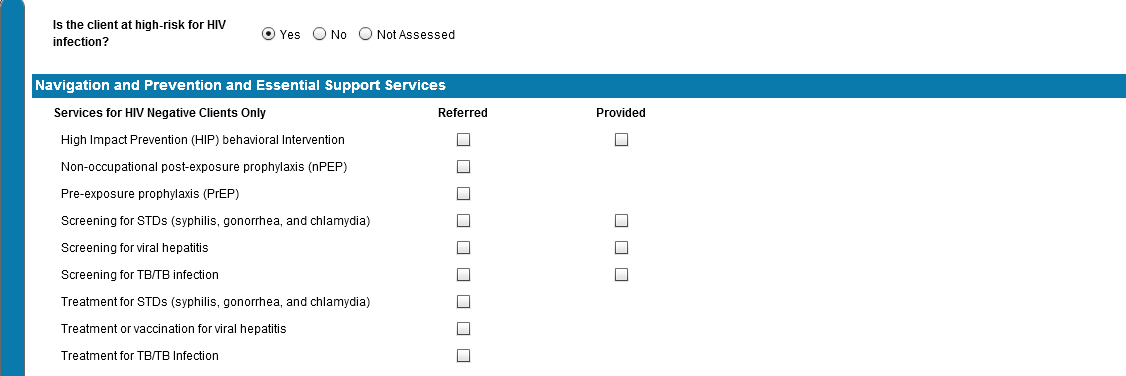
Task: Check Referred for HIP behavioral Intervention
Action: pyautogui.click(x=463, y=140)
